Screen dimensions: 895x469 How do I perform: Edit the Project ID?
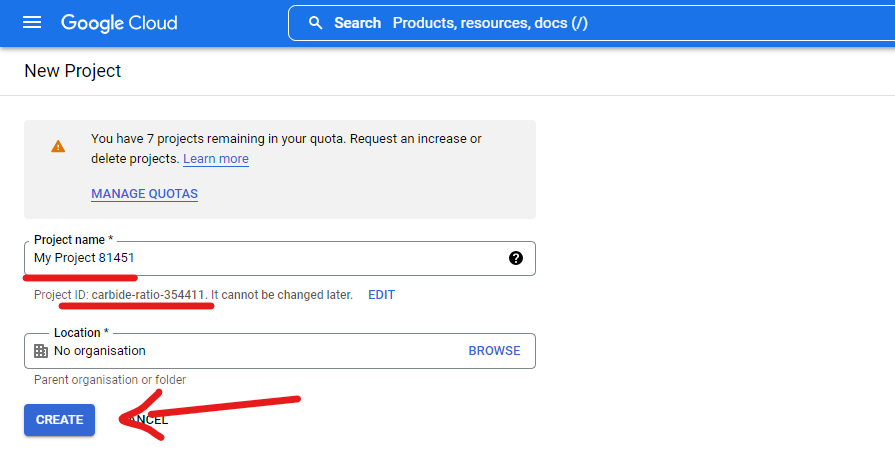coord(381,295)
